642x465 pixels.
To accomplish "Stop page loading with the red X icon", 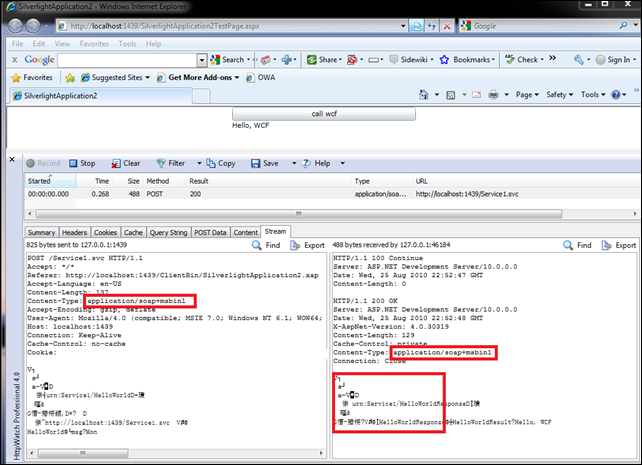I will [447, 26].
